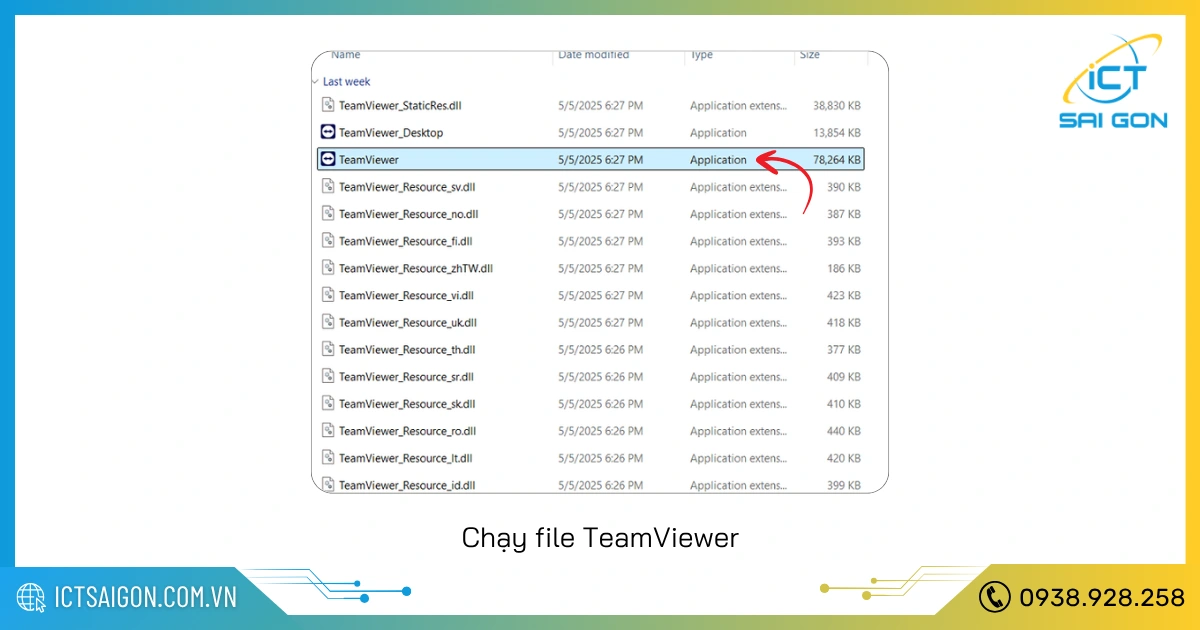Viewport: 1200px width, 630px height.
Task: Click the TeamViewer_Resource_sk.dll file icon
Action: (328, 403)
